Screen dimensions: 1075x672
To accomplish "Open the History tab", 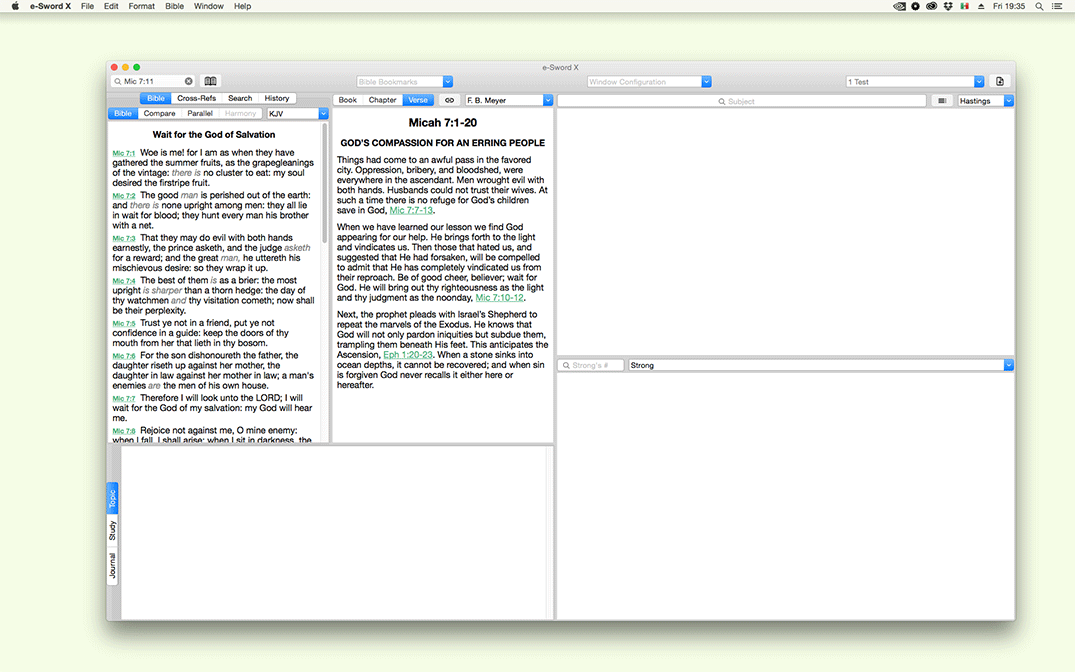I will [x=277, y=99].
